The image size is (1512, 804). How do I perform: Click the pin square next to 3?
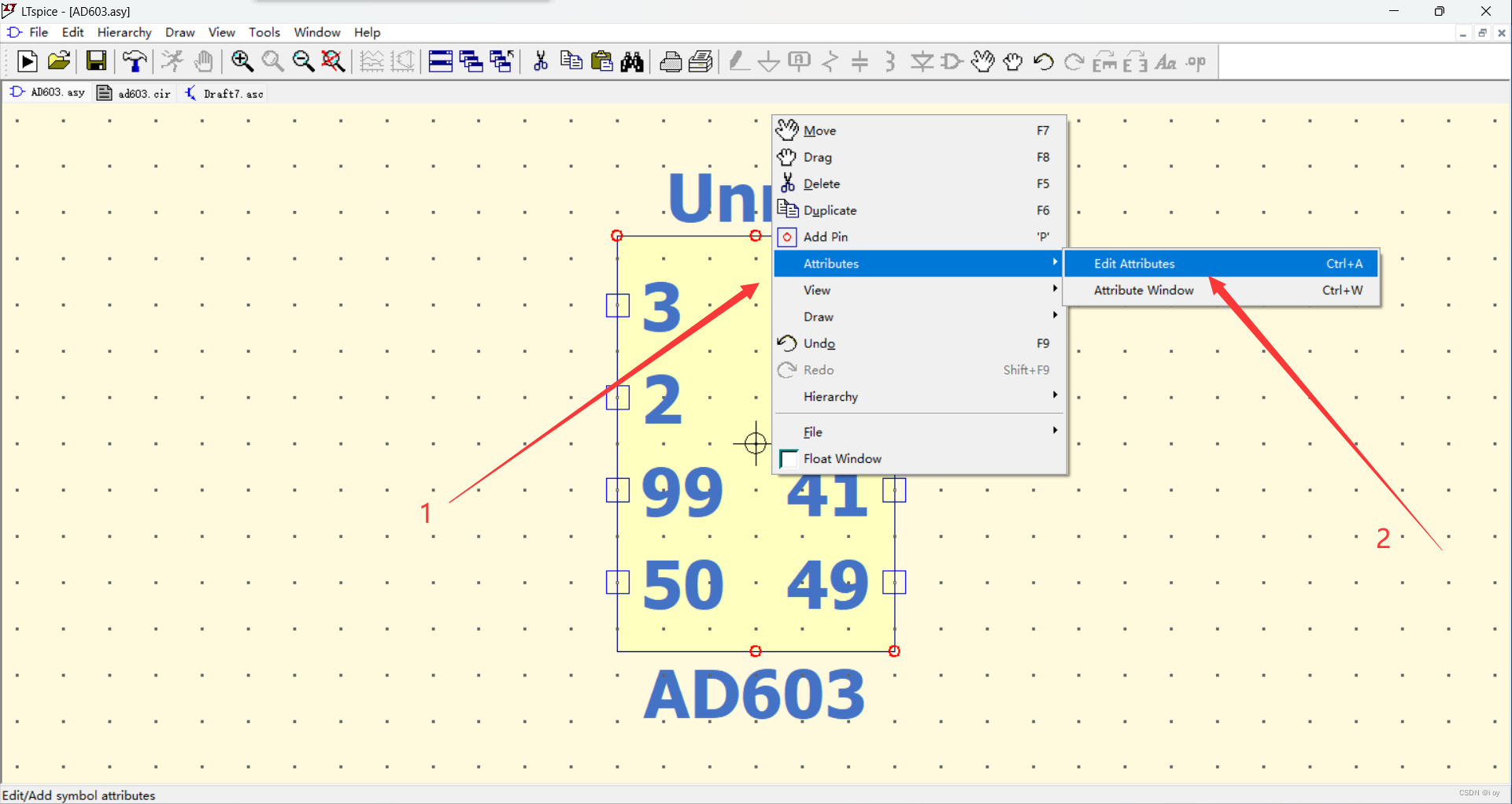pyautogui.click(x=618, y=306)
